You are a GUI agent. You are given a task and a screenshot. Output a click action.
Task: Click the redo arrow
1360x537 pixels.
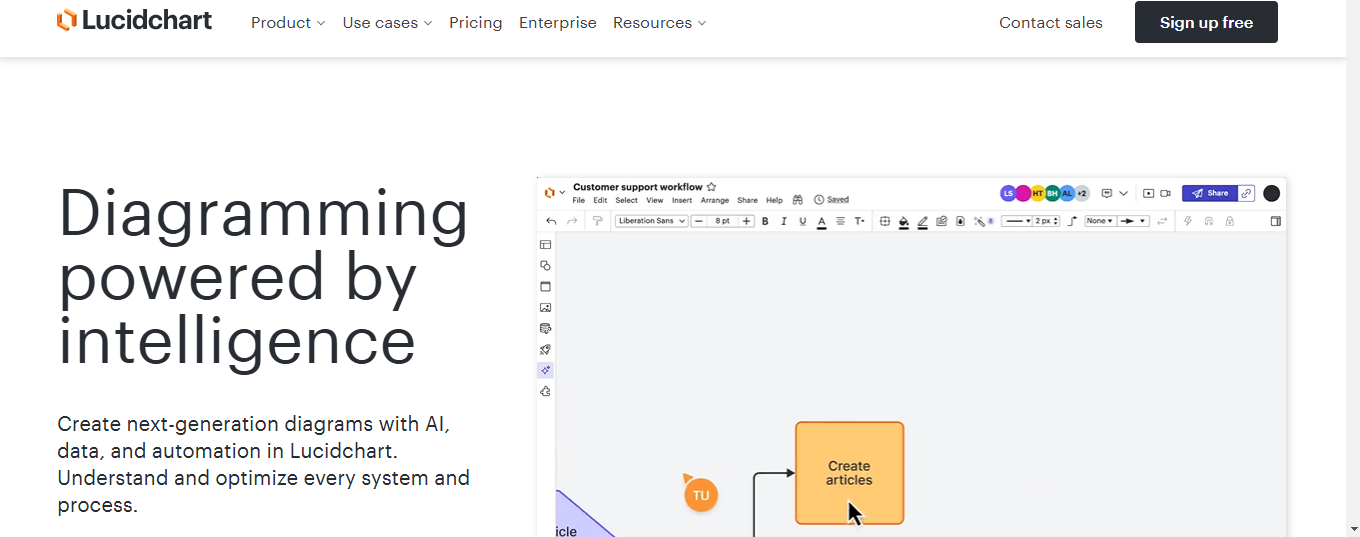(x=572, y=221)
